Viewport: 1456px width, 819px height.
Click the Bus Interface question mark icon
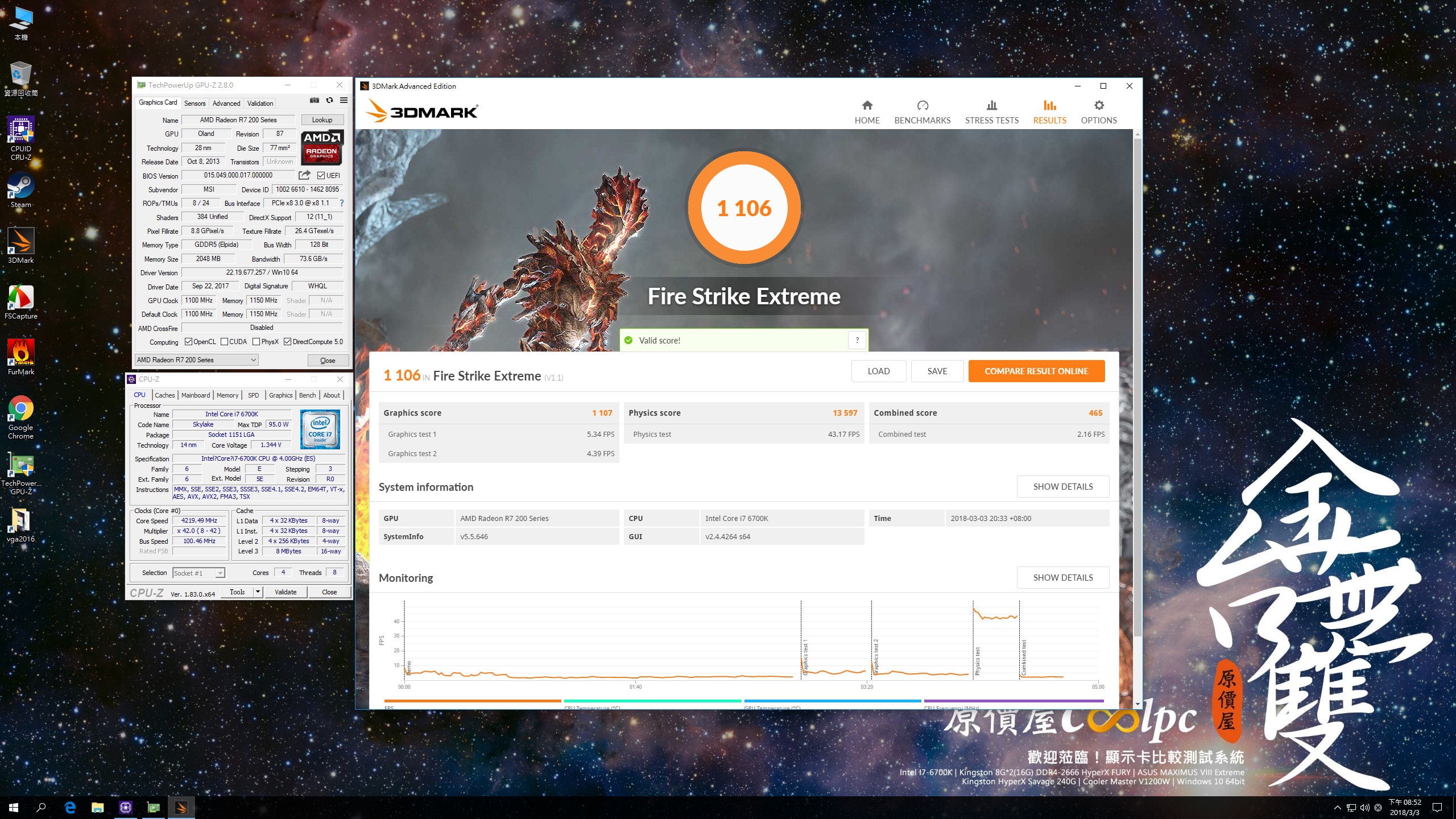coord(342,203)
